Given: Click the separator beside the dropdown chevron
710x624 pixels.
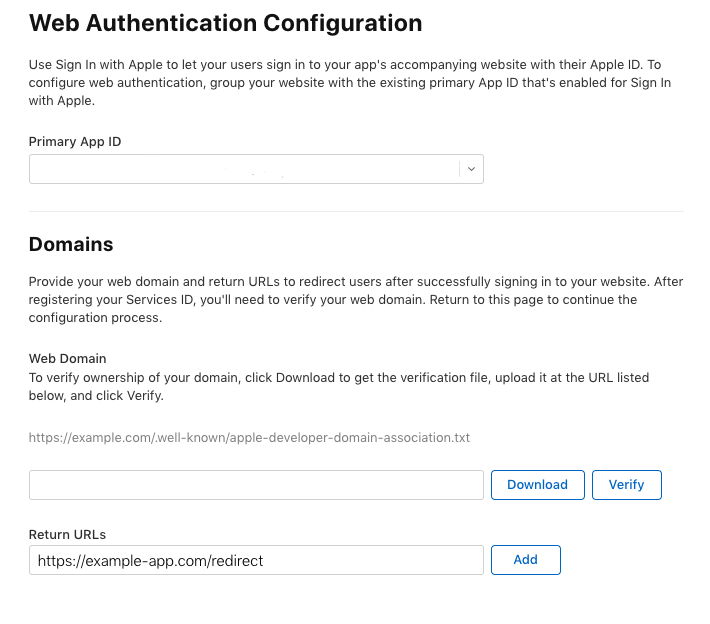Looking at the screenshot, I should click(x=460, y=169).
